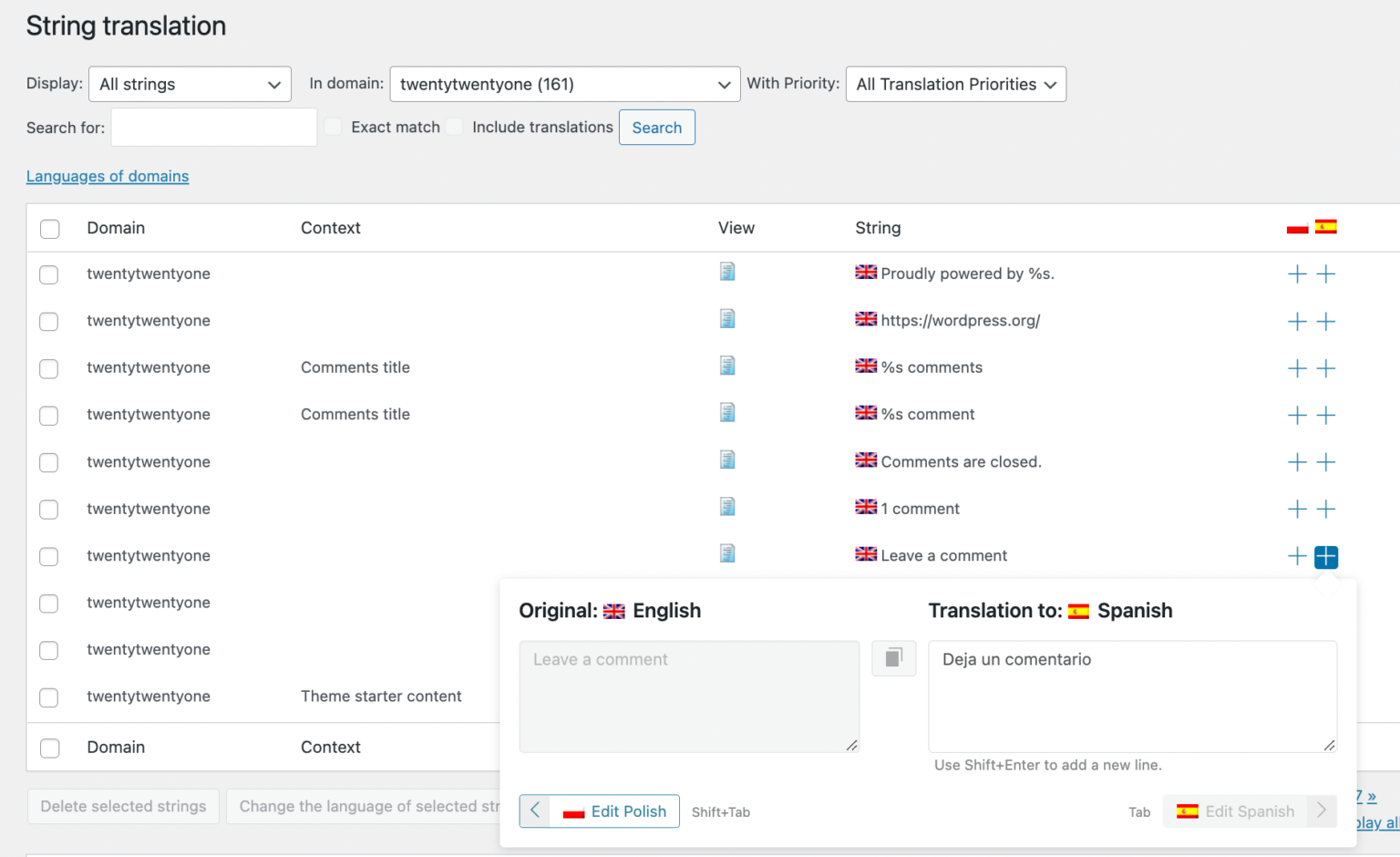Add Spanish translation for "https://wordpress.org/"
Image resolution: width=1400 pixels, height=857 pixels.
tap(1326, 321)
